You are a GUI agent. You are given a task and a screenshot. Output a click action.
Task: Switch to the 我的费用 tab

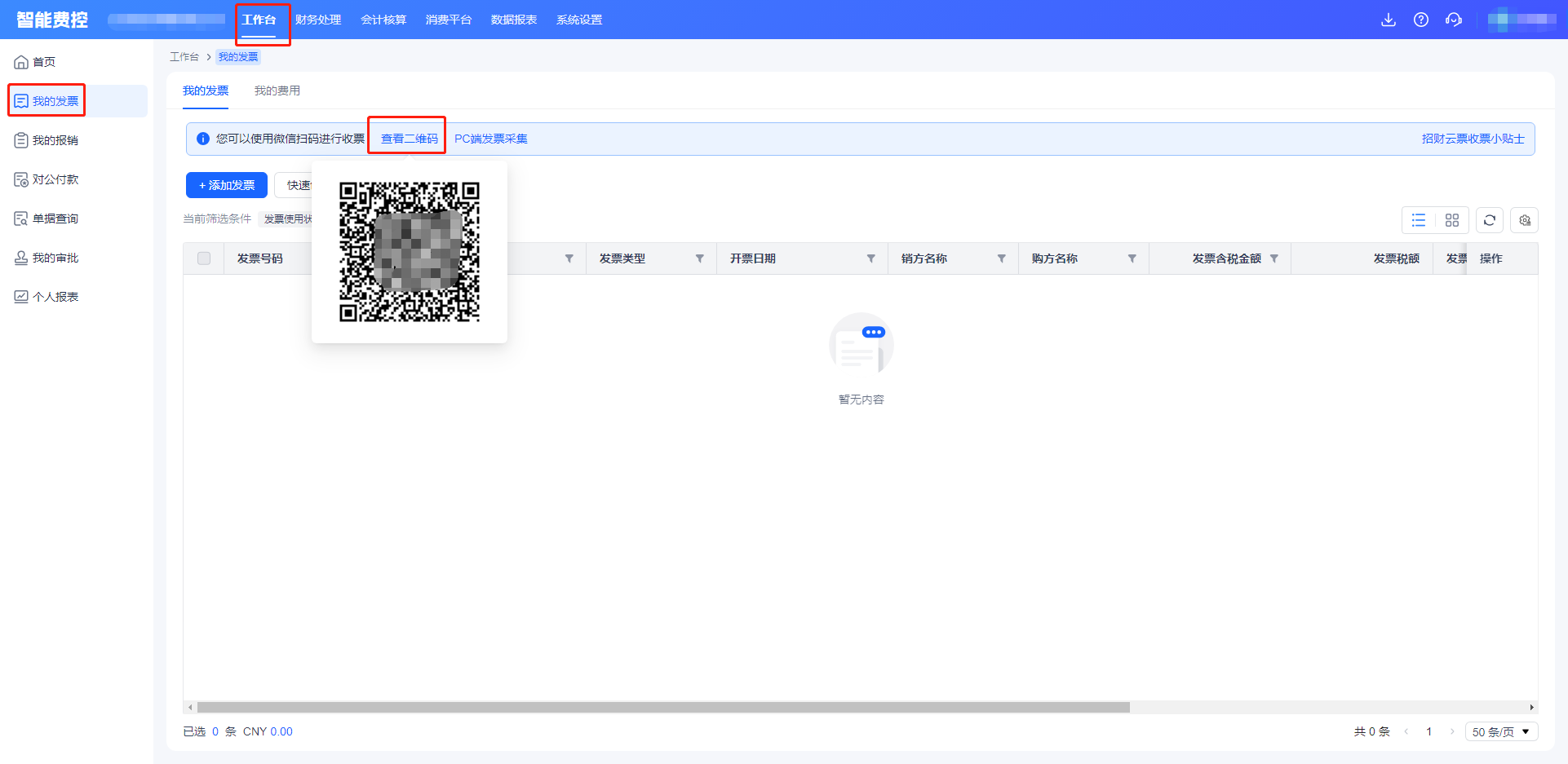tap(277, 91)
